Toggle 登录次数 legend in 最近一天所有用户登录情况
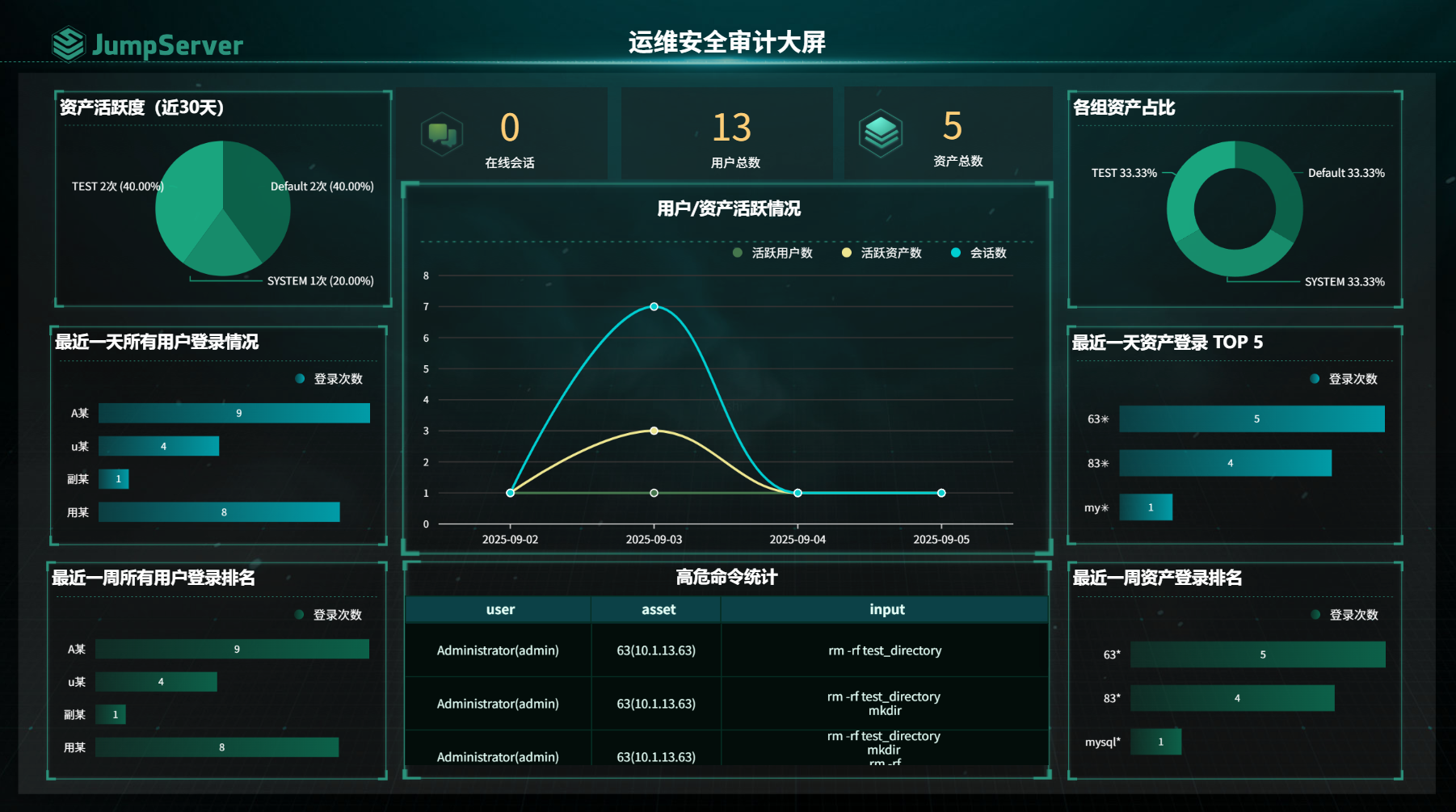Screen dimensions: 1456x812 point(329,379)
